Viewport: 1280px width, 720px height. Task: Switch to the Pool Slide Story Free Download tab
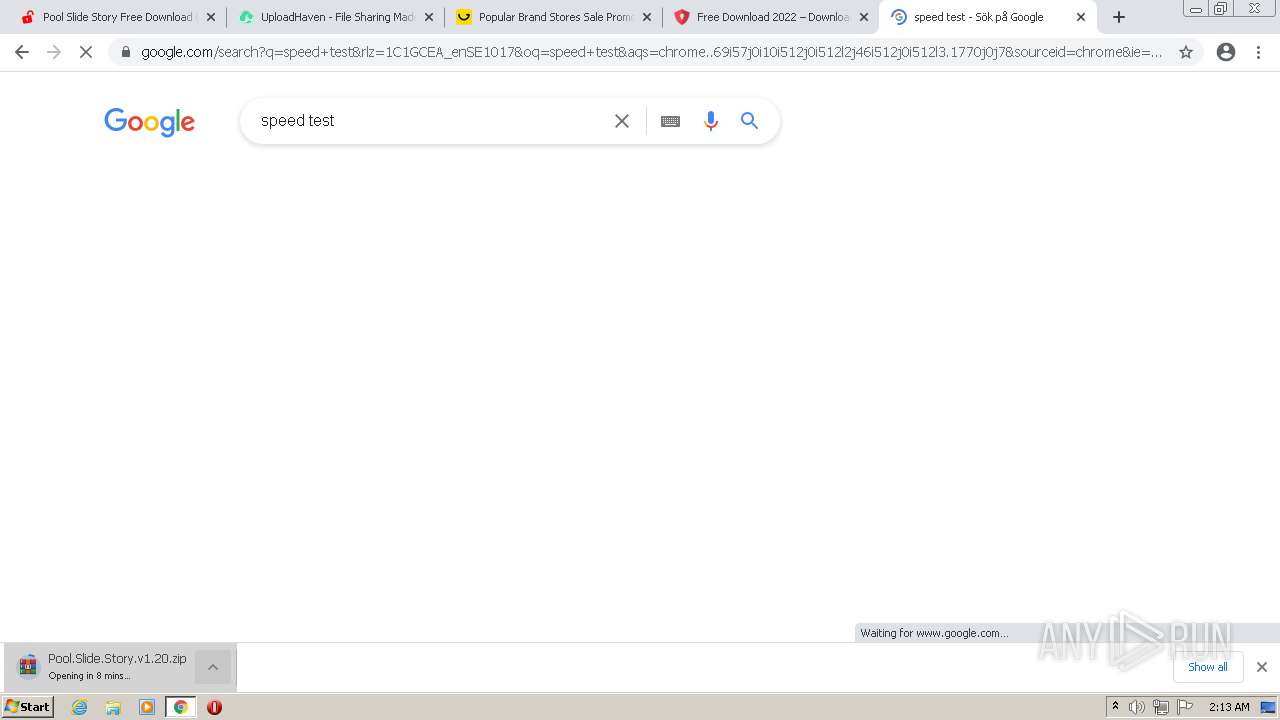(x=117, y=17)
